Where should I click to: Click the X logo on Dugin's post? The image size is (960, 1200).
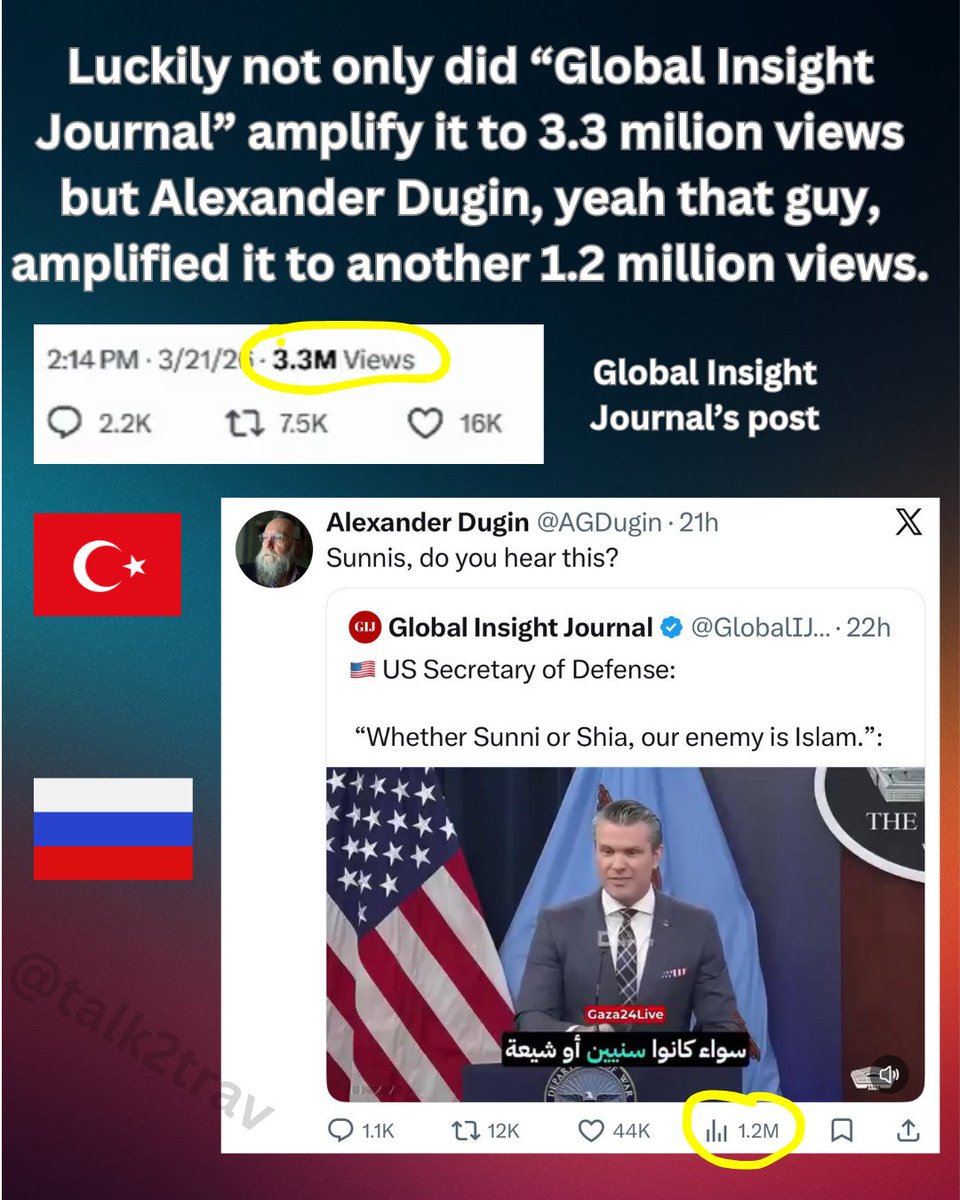tap(908, 522)
